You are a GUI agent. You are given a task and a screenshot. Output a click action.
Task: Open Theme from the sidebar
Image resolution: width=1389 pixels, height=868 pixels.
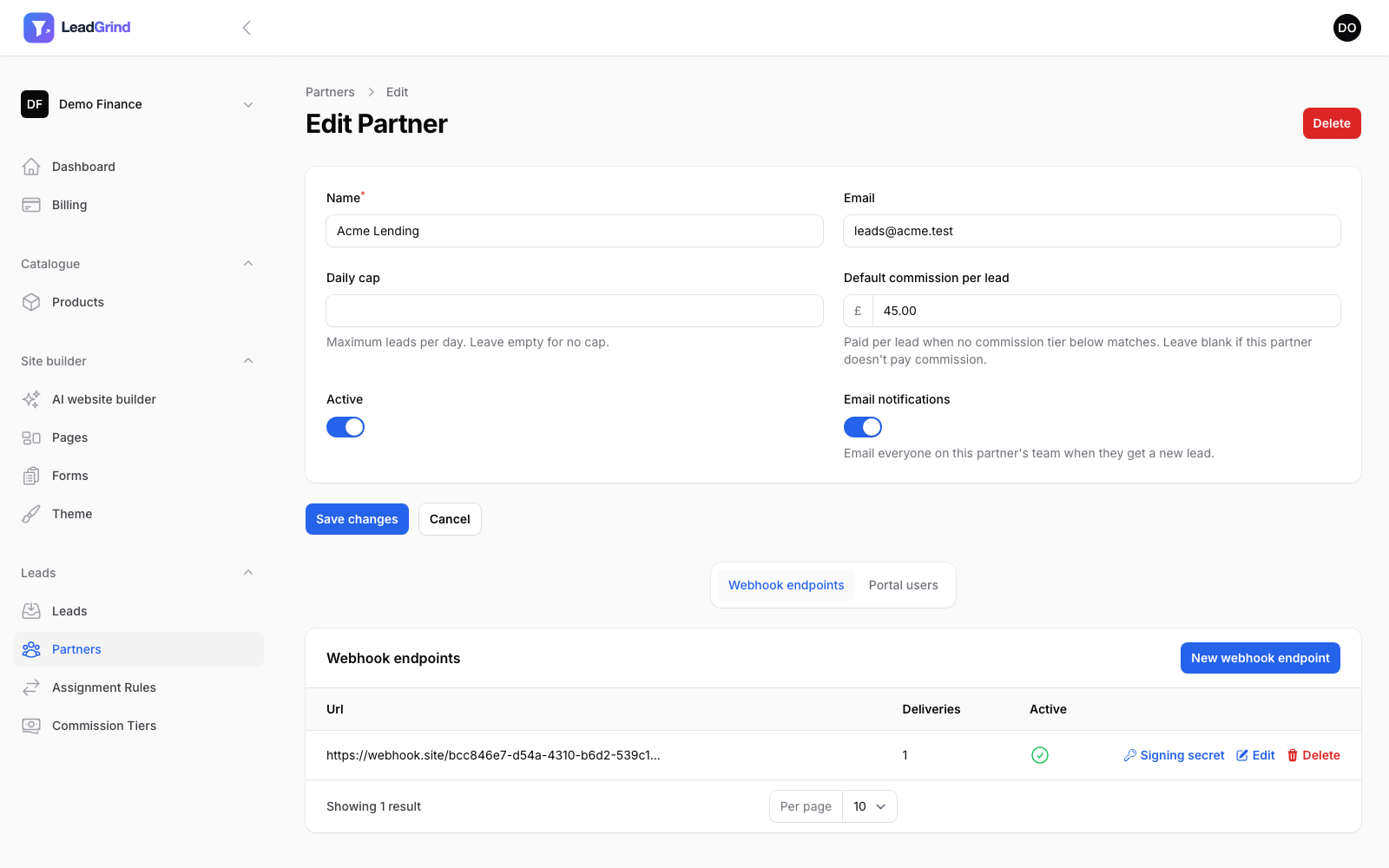pos(139,514)
